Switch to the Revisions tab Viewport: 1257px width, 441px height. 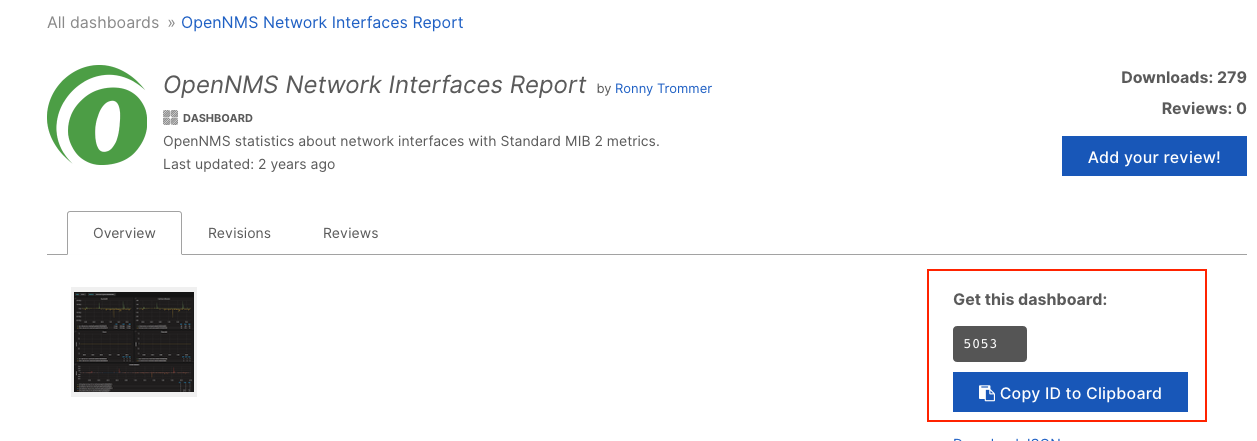pos(239,233)
